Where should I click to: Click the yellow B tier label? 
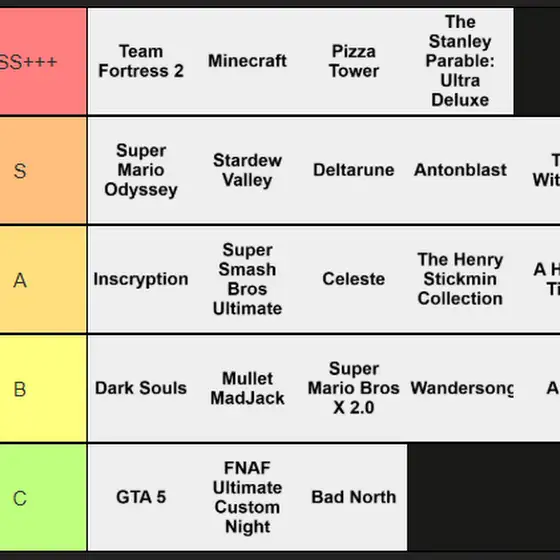click(43, 388)
